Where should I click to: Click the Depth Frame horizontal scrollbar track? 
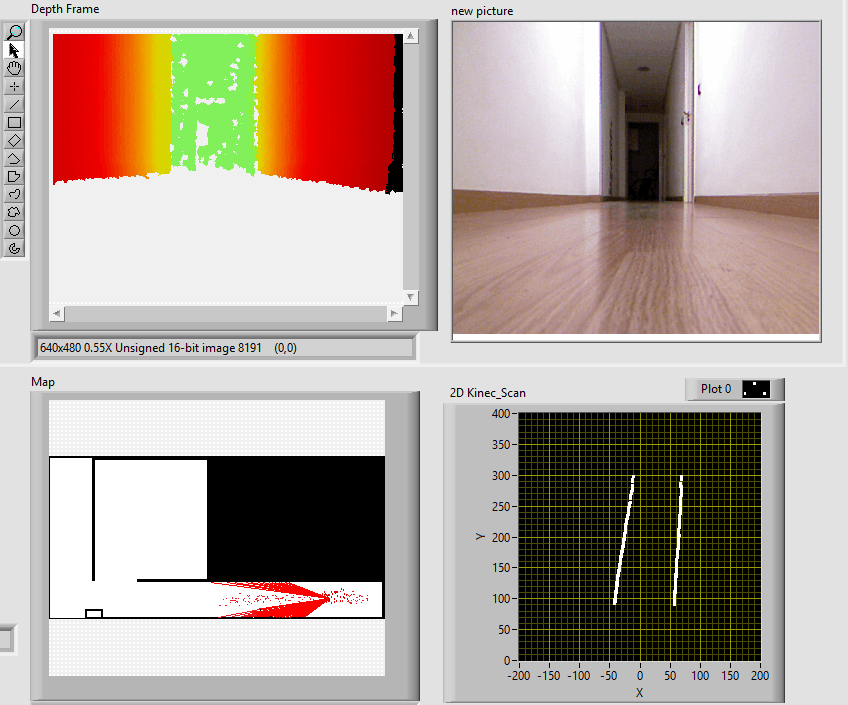(226, 313)
